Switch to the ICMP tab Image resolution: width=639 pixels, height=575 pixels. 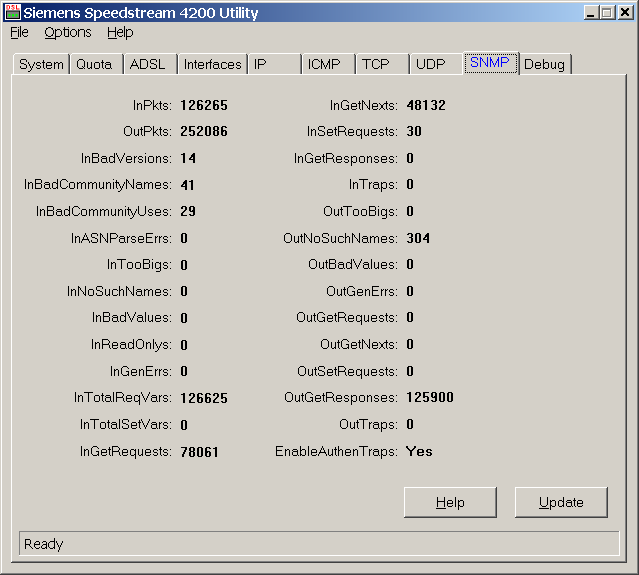coord(328,64)
